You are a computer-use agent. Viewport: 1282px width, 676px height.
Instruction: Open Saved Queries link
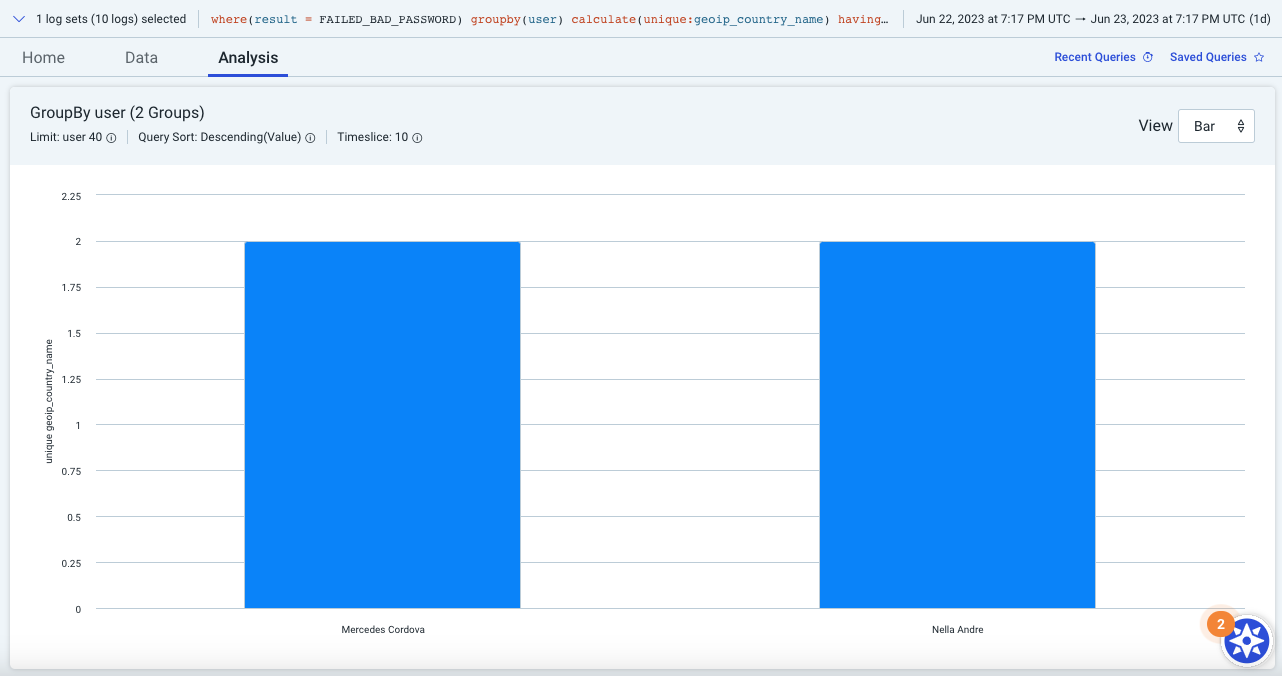[1208, 57]
